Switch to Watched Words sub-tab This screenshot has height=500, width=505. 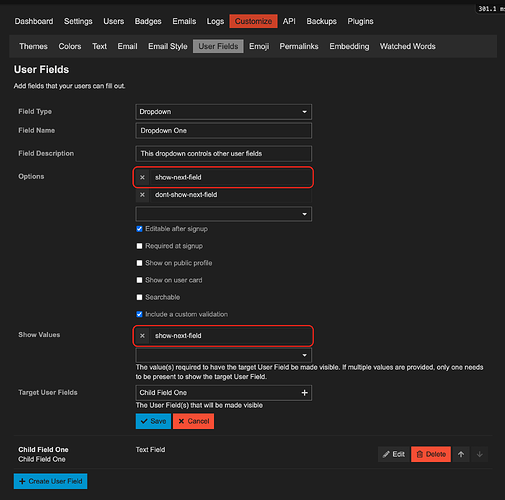coord(408,46)
